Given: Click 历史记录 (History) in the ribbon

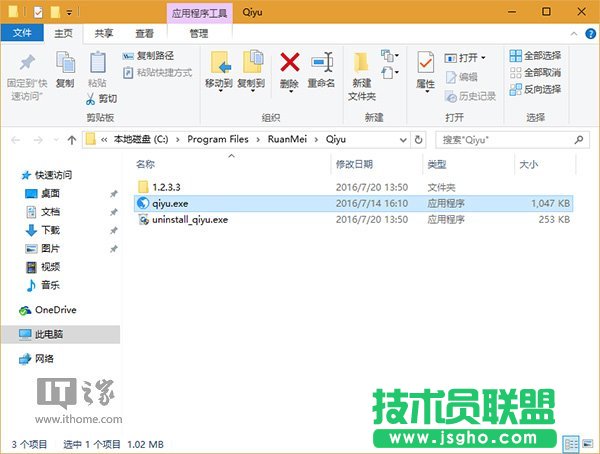Looking at the screenshot, I should [471, 96].
